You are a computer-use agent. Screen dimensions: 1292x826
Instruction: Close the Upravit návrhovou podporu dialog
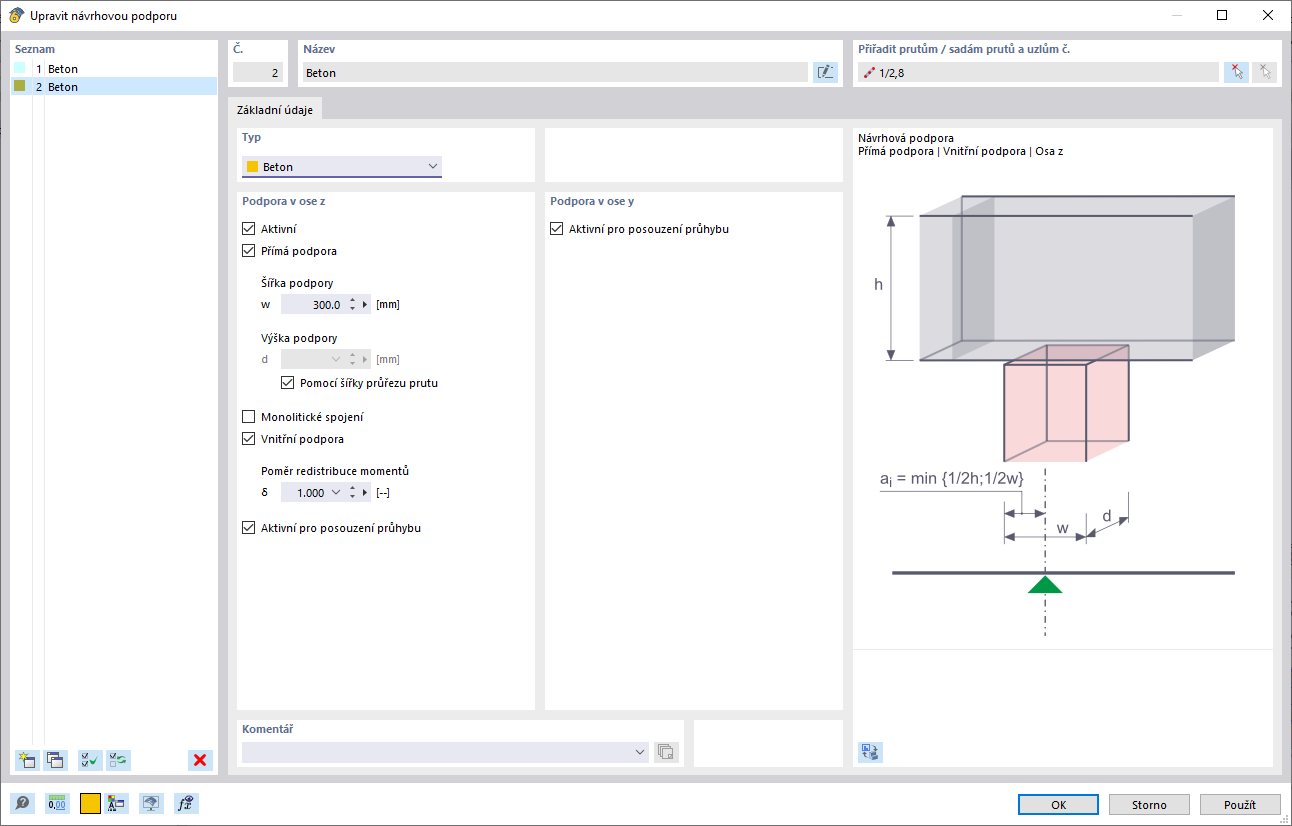pyautogui.click(x=1268, y=15)
